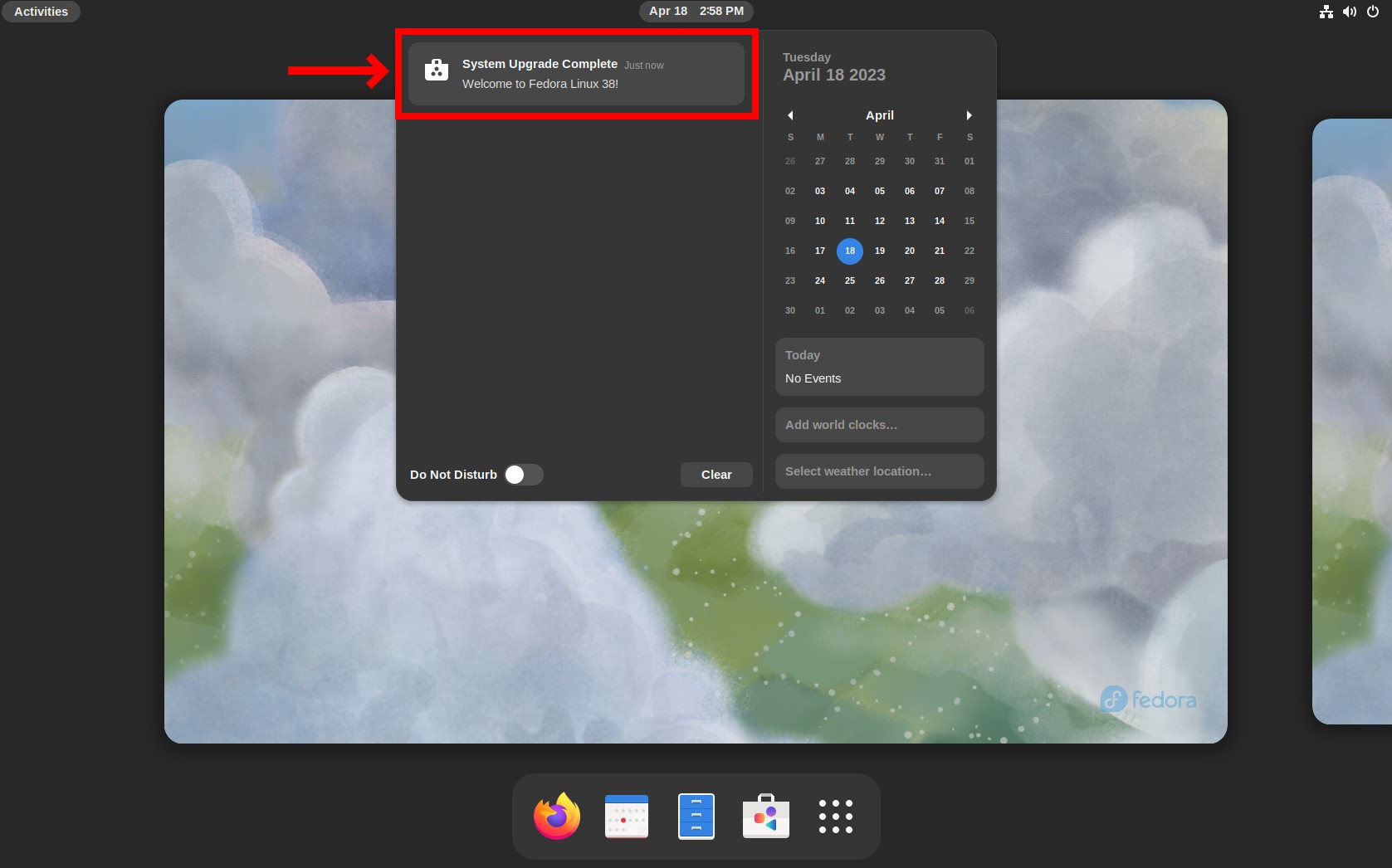
Task: Select April 28 in the calendar
Action: click(x=940, y=280)
